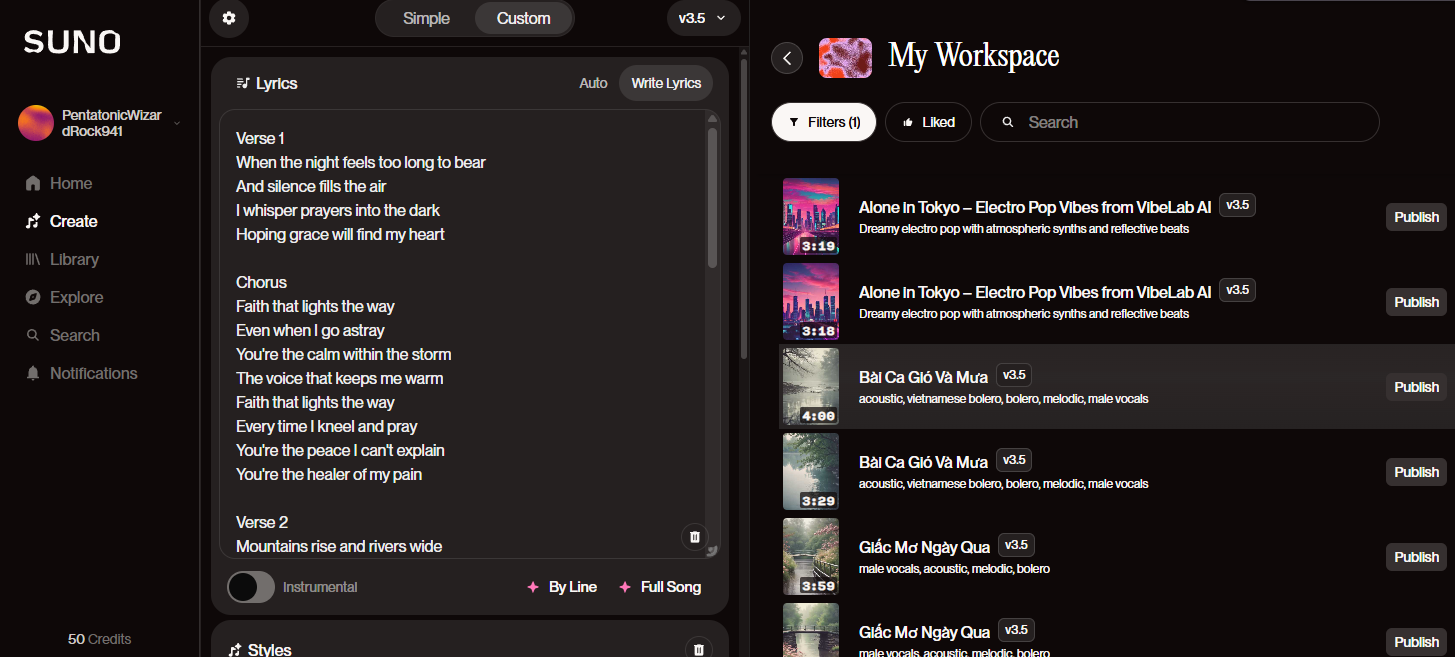Play Giấc Mơ Ngày Qua 3:59 thumbnail
Viewport: 1455px width, 657px height.
(811, 557)
